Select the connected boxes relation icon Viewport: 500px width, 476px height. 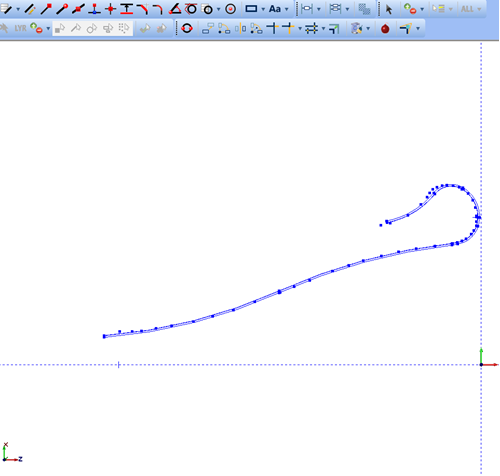[207, 28]
